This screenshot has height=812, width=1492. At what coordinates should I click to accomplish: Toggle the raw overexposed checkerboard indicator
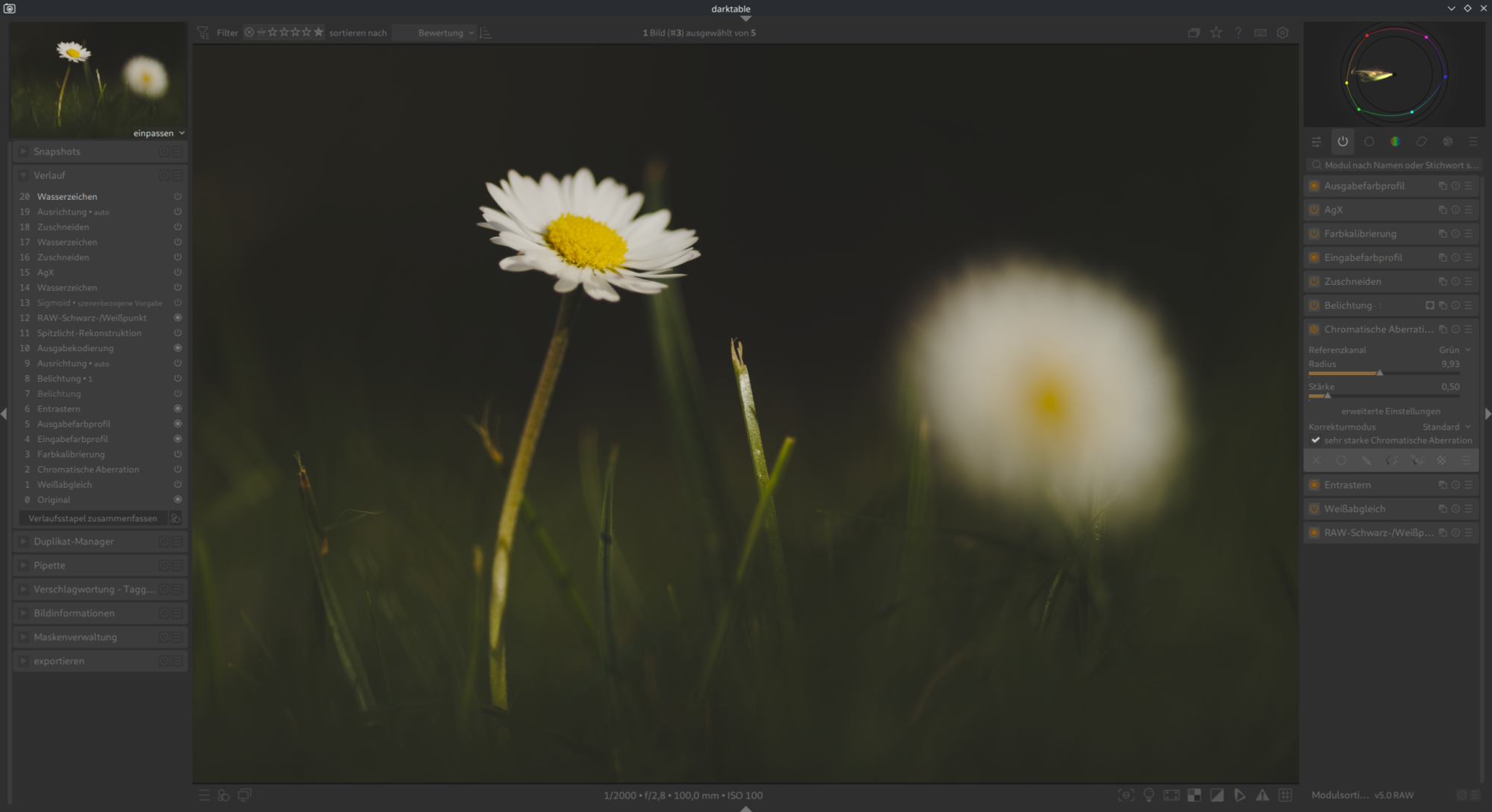1194,796
